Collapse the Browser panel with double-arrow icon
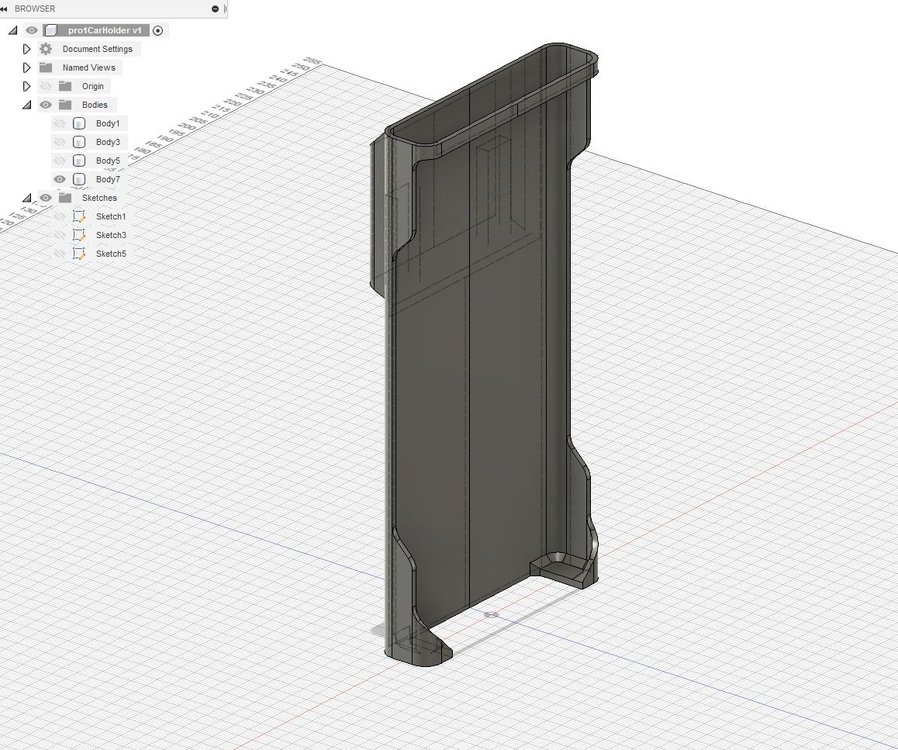The width and height of the screenshot is (898, 750). click(x=6, y=8)
